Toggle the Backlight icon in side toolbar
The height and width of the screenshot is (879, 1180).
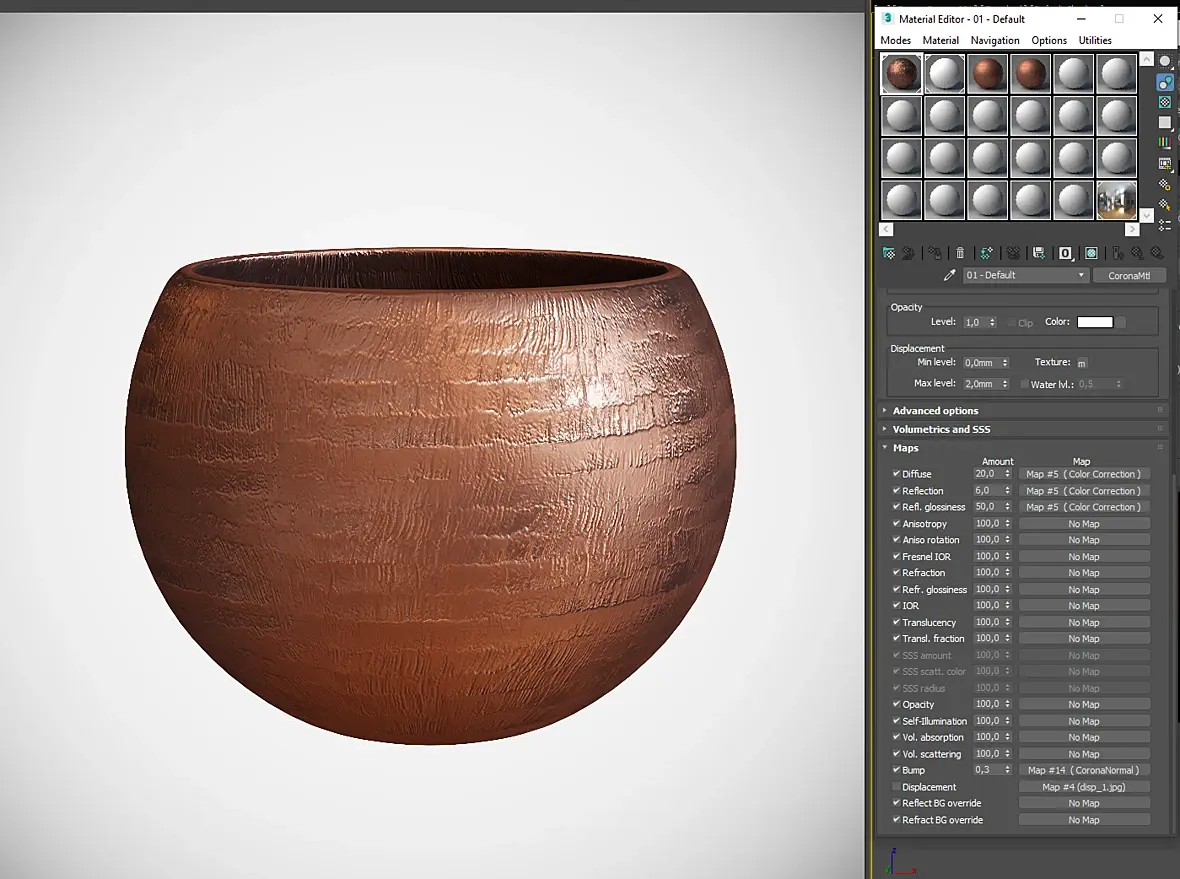point(1165,82)
